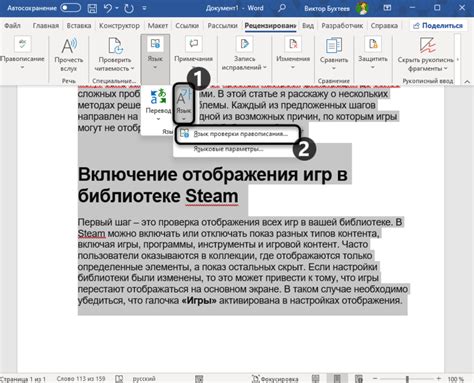Viewport: 474px width, 383px height.
Task: Click the Save disk icon
Action: [x=92, y=8]
